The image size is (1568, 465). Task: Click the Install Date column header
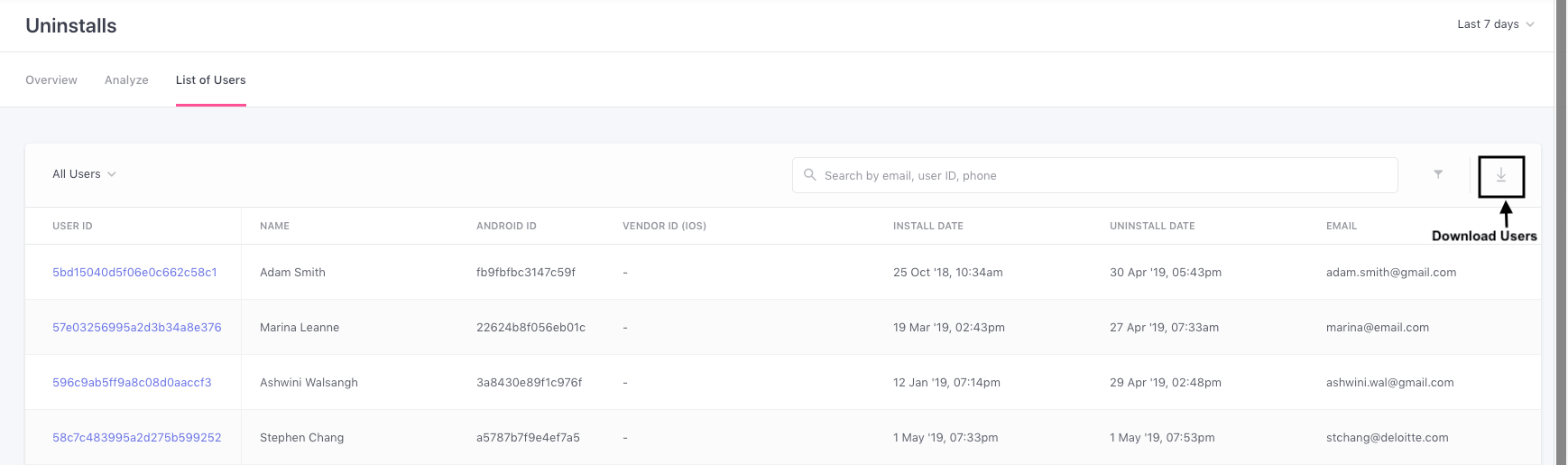[x=927, y=226]
